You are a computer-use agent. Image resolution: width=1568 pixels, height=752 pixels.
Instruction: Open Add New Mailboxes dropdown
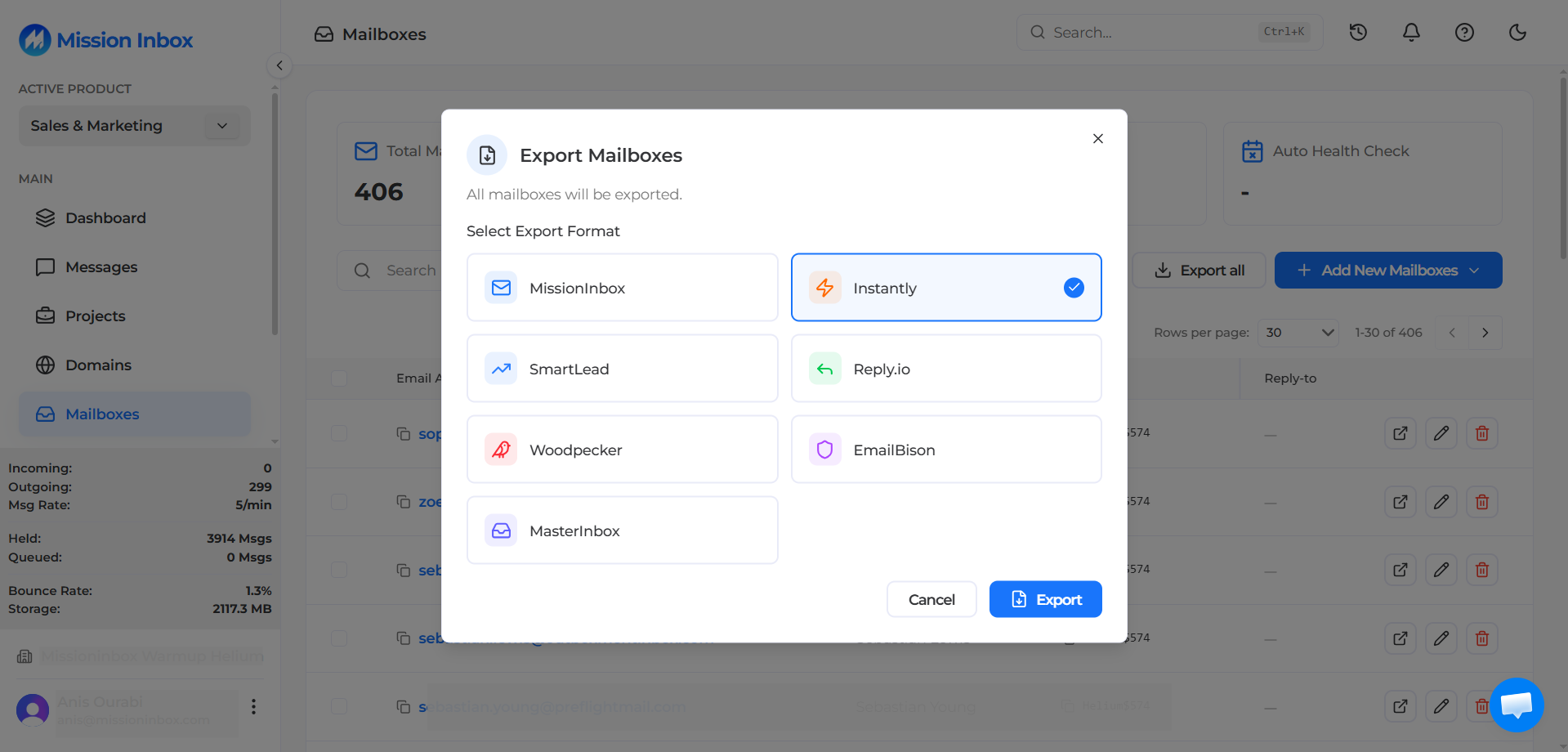click(x=1387, y=271)
